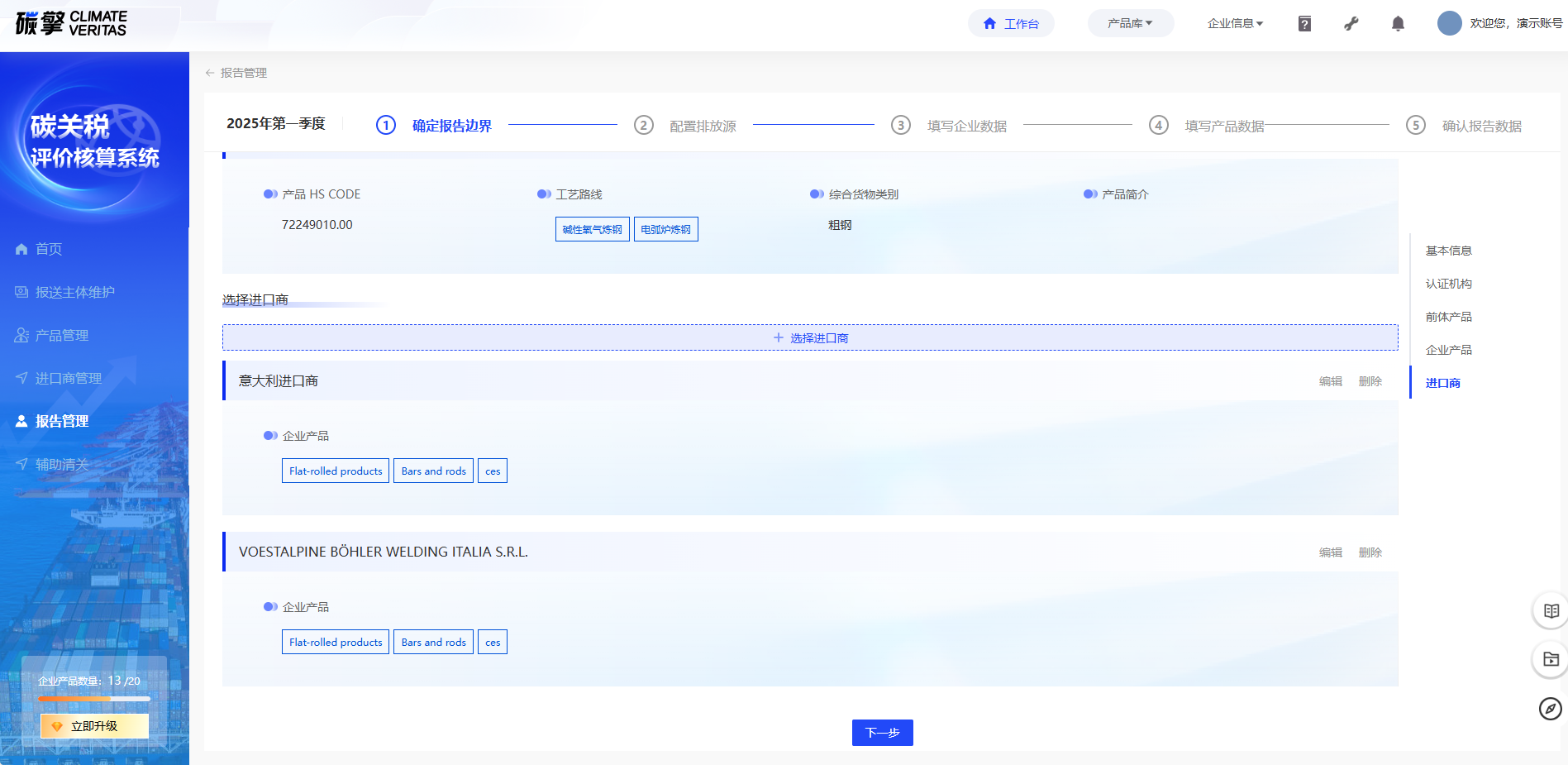Open the wrench settings icon

coord(1351,24)
